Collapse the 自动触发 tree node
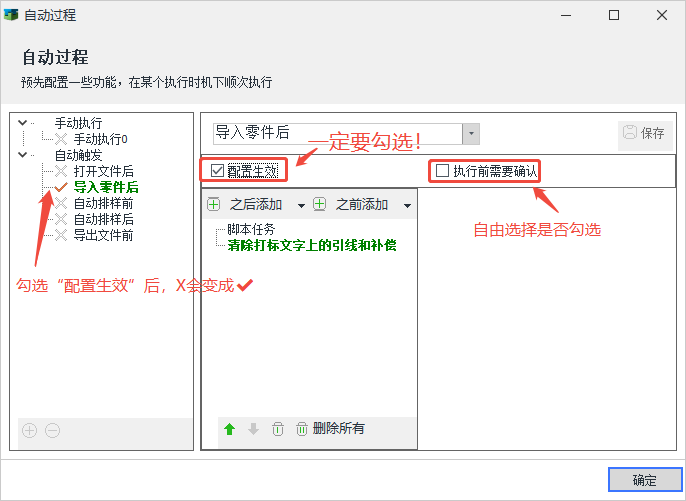Image resolution: width=686 pixels, height=501 pixels. coord(22,155)
